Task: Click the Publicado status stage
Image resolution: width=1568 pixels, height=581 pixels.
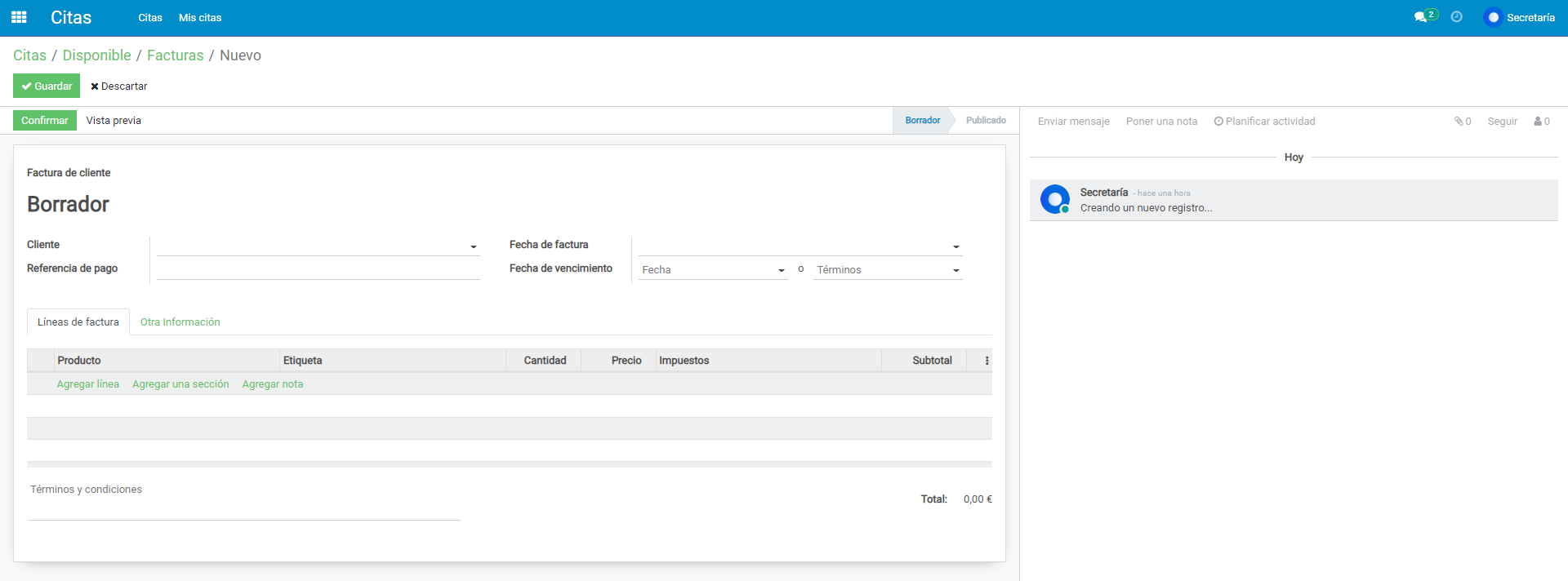Action: click(986, 121)
